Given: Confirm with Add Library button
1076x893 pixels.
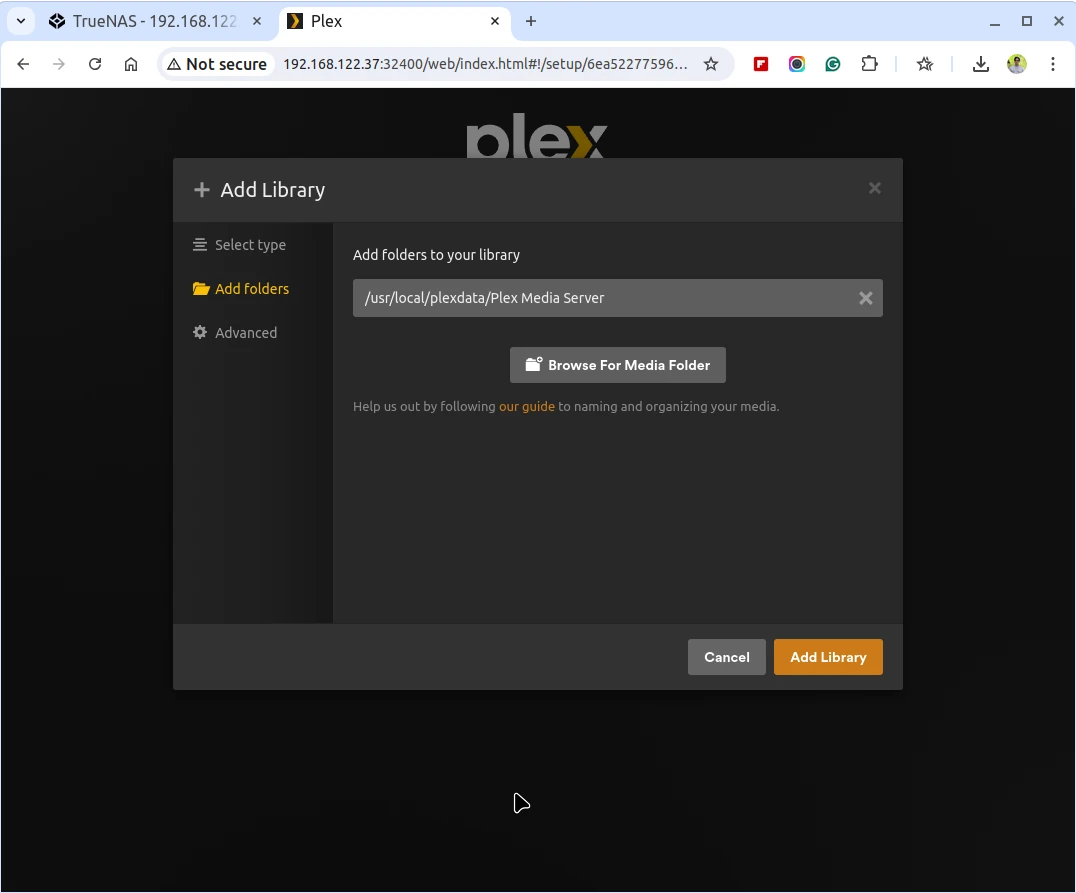Looking at the screenshot, I should [x=828, y=657].
